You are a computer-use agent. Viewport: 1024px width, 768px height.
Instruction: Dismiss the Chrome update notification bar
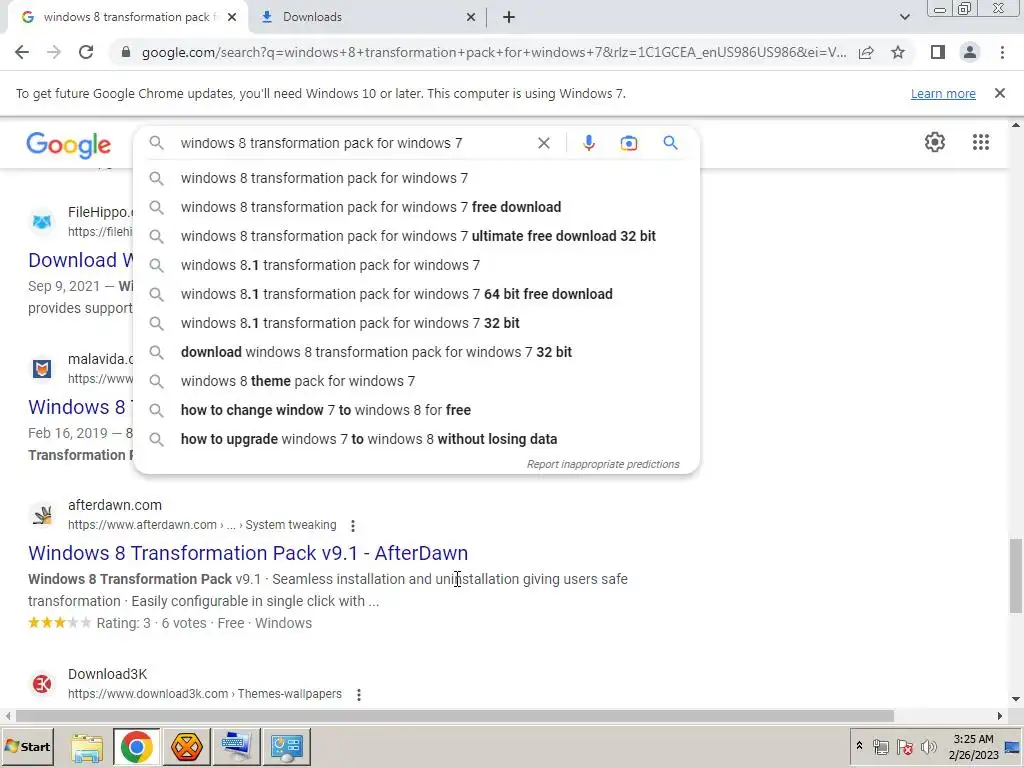999,93
